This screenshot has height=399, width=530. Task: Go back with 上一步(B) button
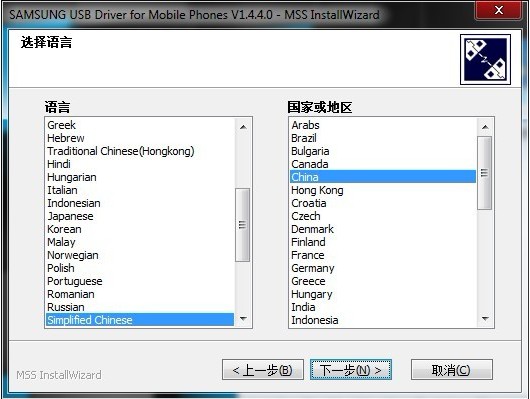tap(263, 370)
